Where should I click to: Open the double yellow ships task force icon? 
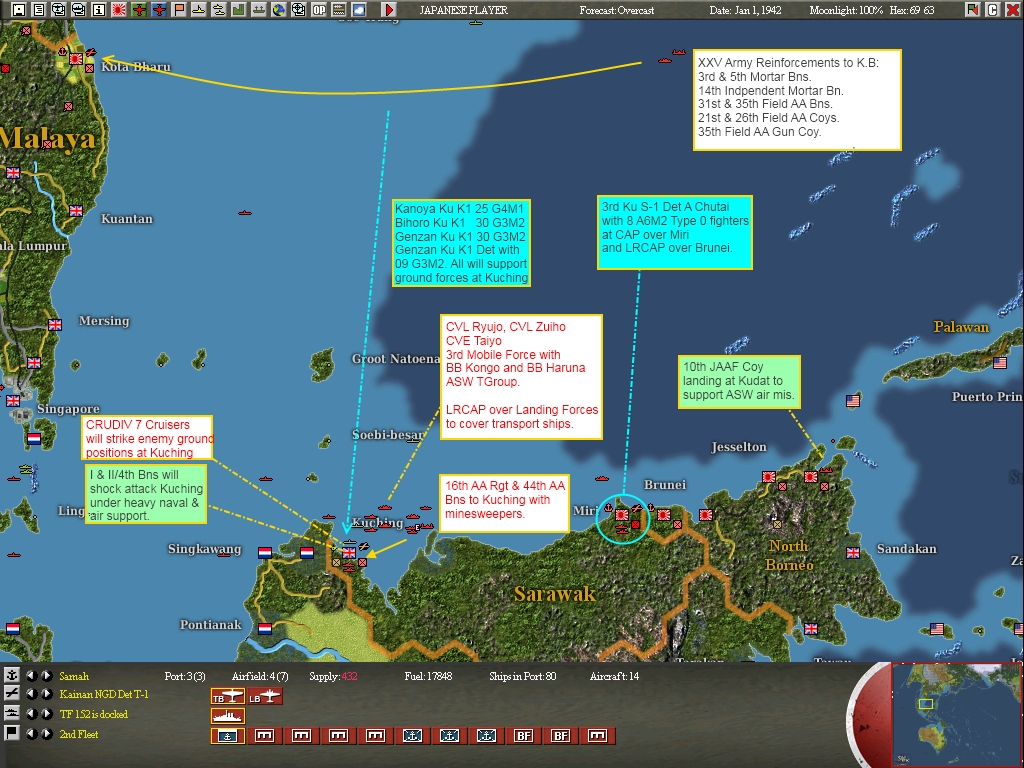(x=219, y=9)
